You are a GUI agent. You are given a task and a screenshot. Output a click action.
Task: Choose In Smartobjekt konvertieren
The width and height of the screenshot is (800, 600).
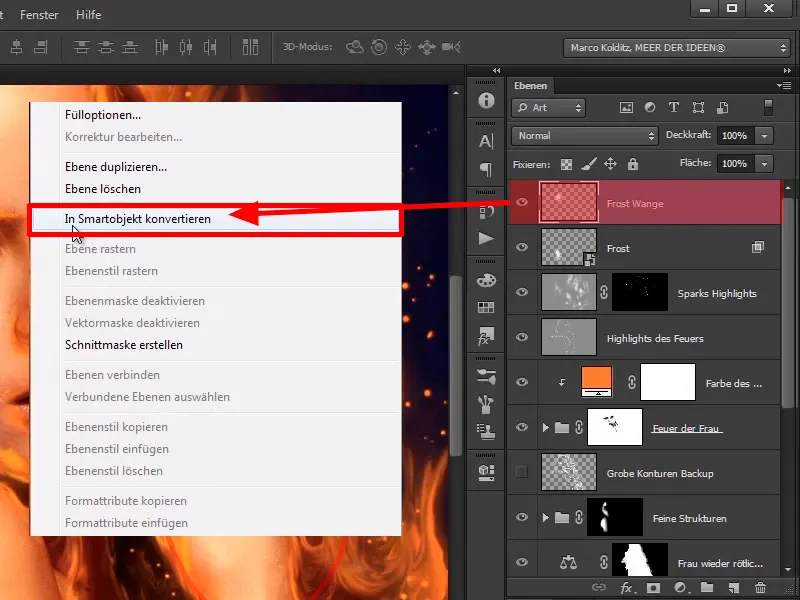tap(215, 219)
